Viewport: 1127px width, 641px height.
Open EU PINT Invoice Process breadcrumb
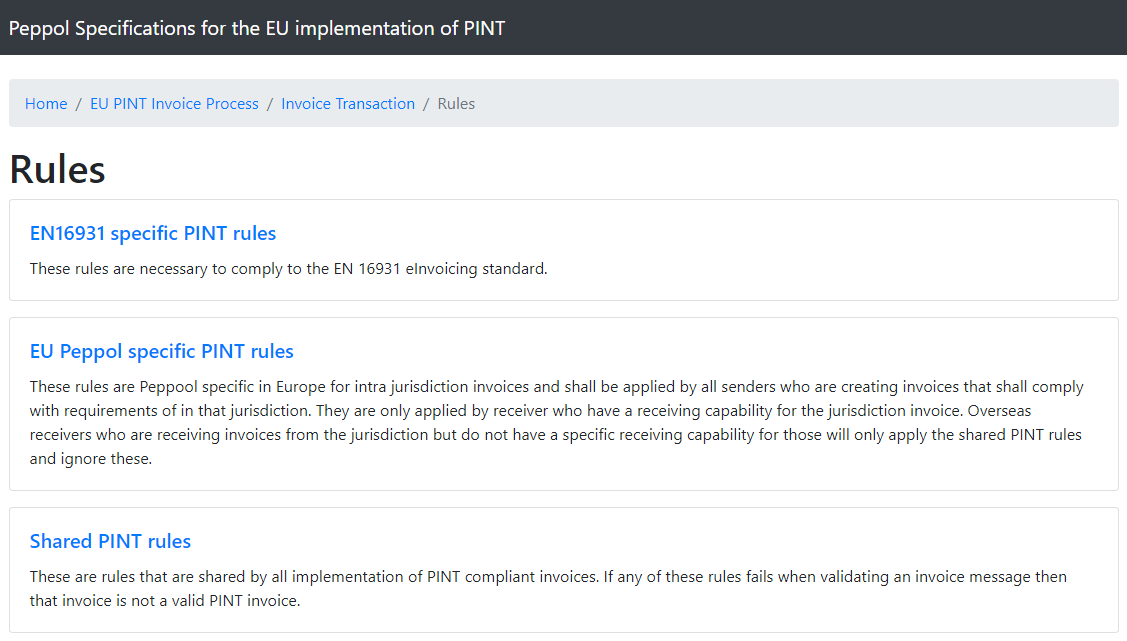(x=174, y=103)
